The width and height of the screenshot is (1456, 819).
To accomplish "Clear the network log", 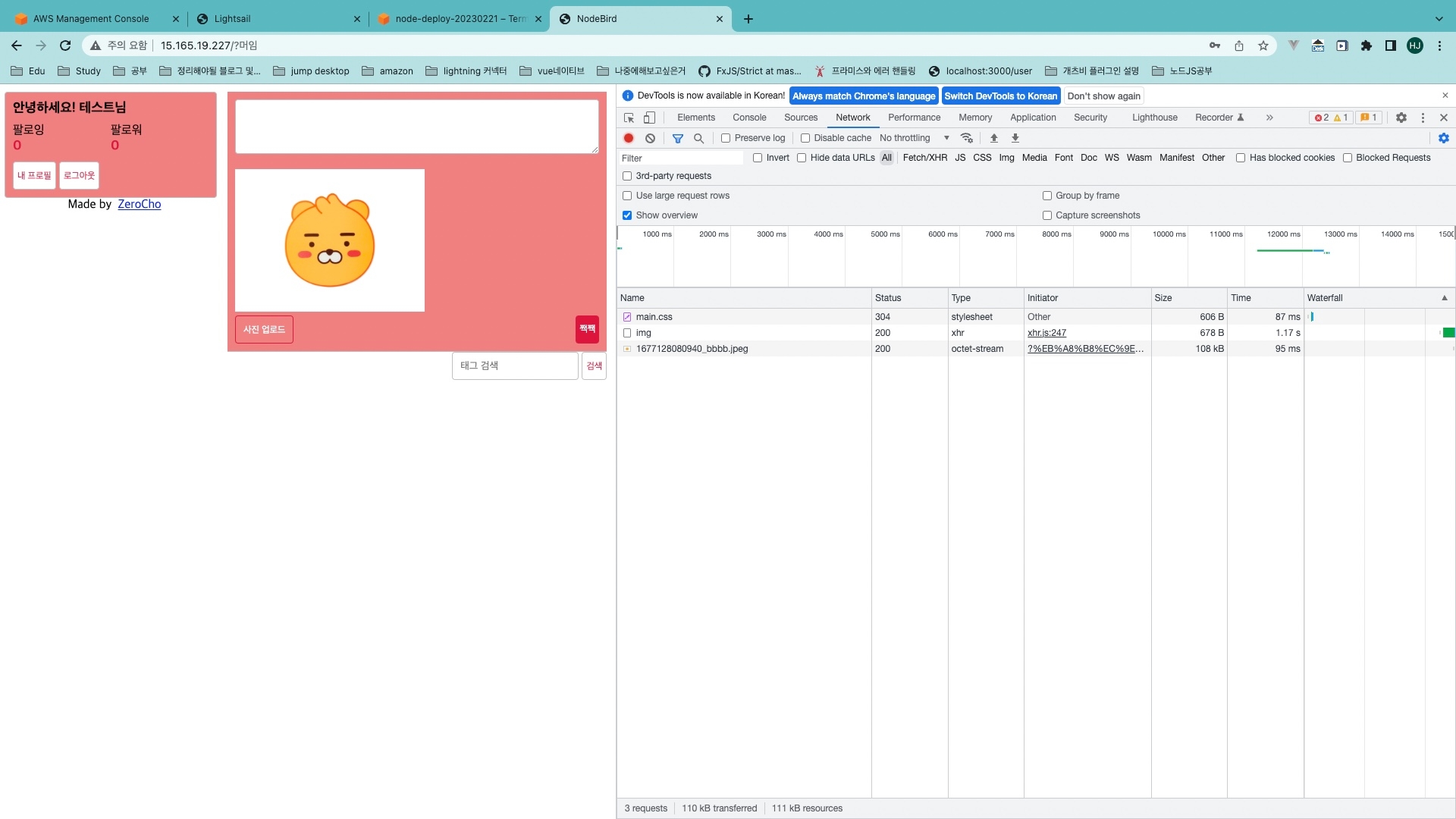I will coord(650,138).
